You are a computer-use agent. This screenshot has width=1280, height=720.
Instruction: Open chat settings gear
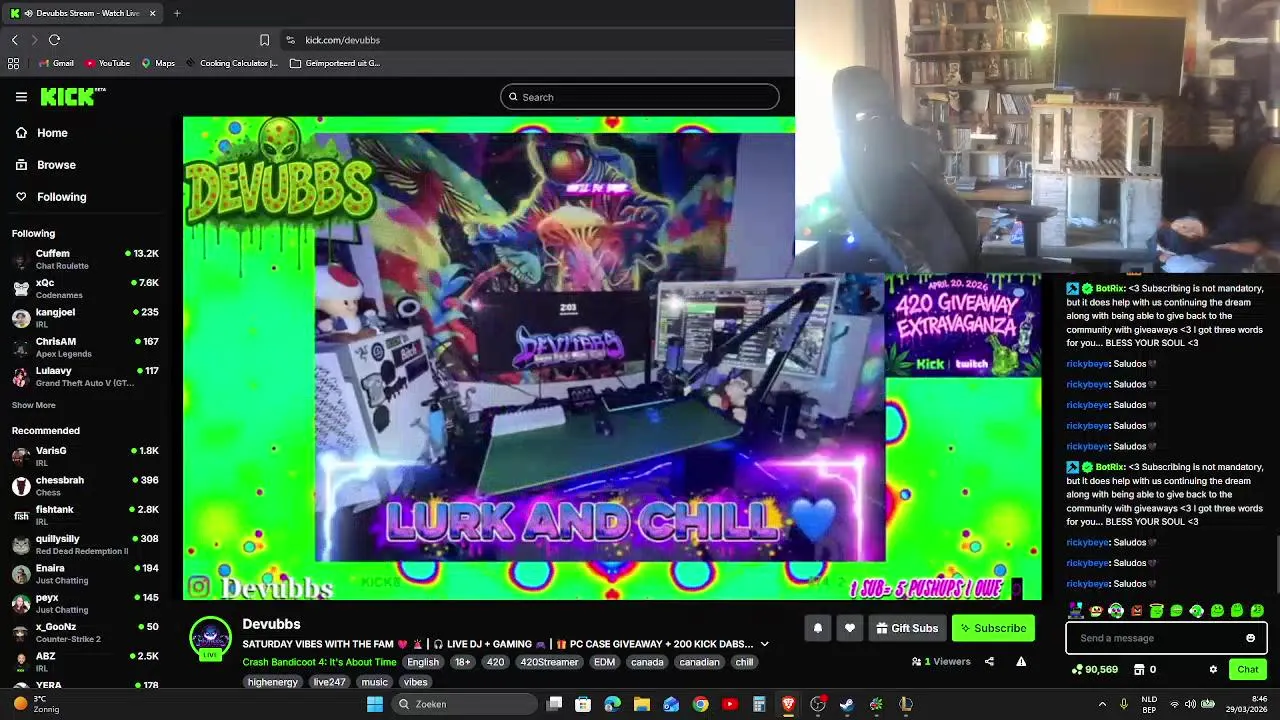1213,669
